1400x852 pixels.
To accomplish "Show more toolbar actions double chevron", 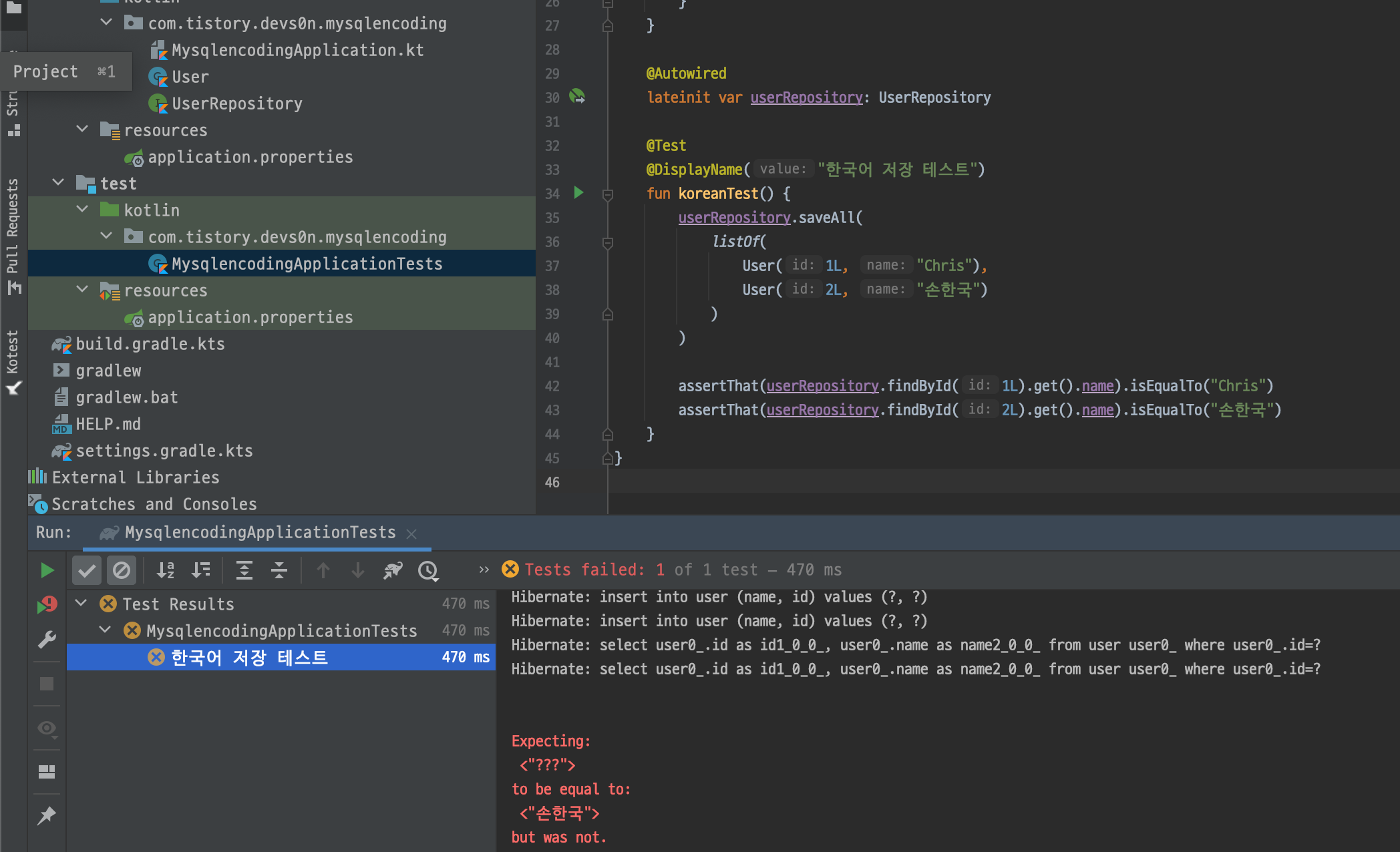I will pos(484,570).
